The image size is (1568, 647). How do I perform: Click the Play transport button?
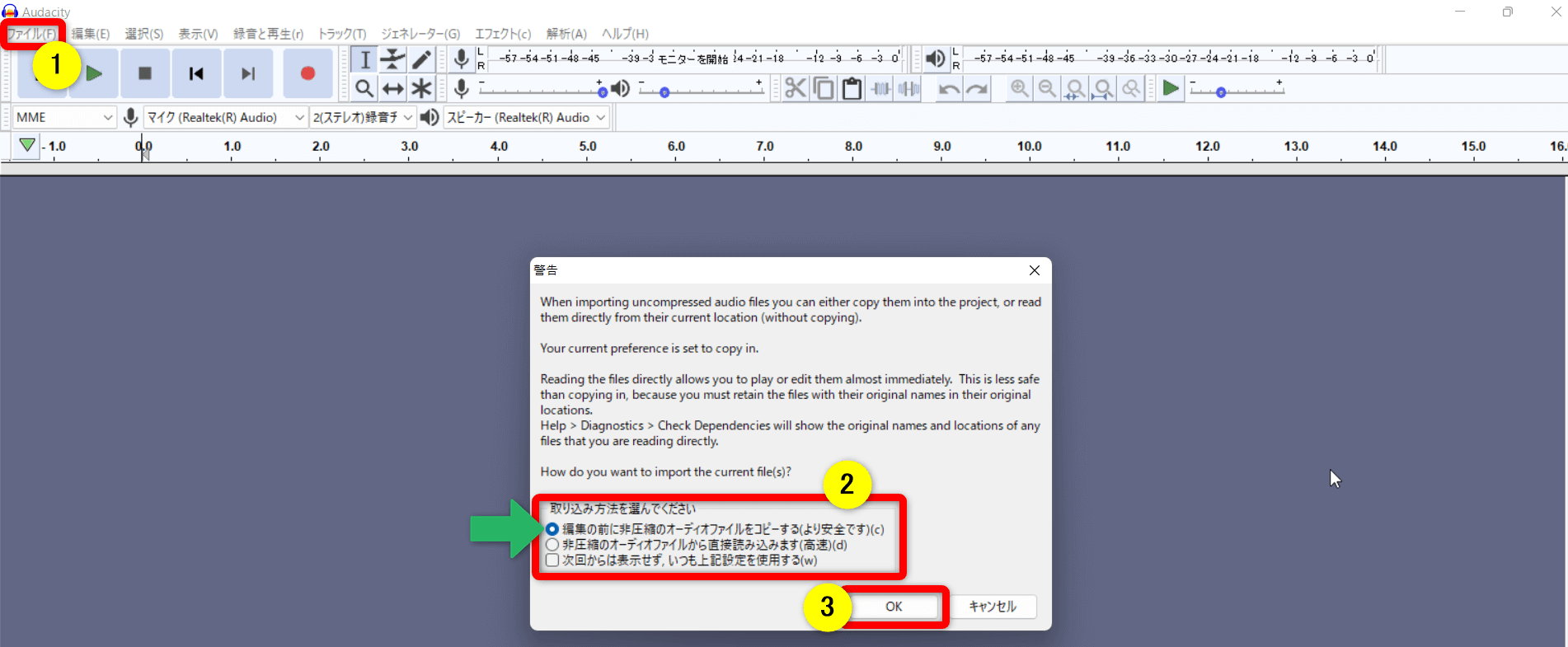(x=94, y=73)
